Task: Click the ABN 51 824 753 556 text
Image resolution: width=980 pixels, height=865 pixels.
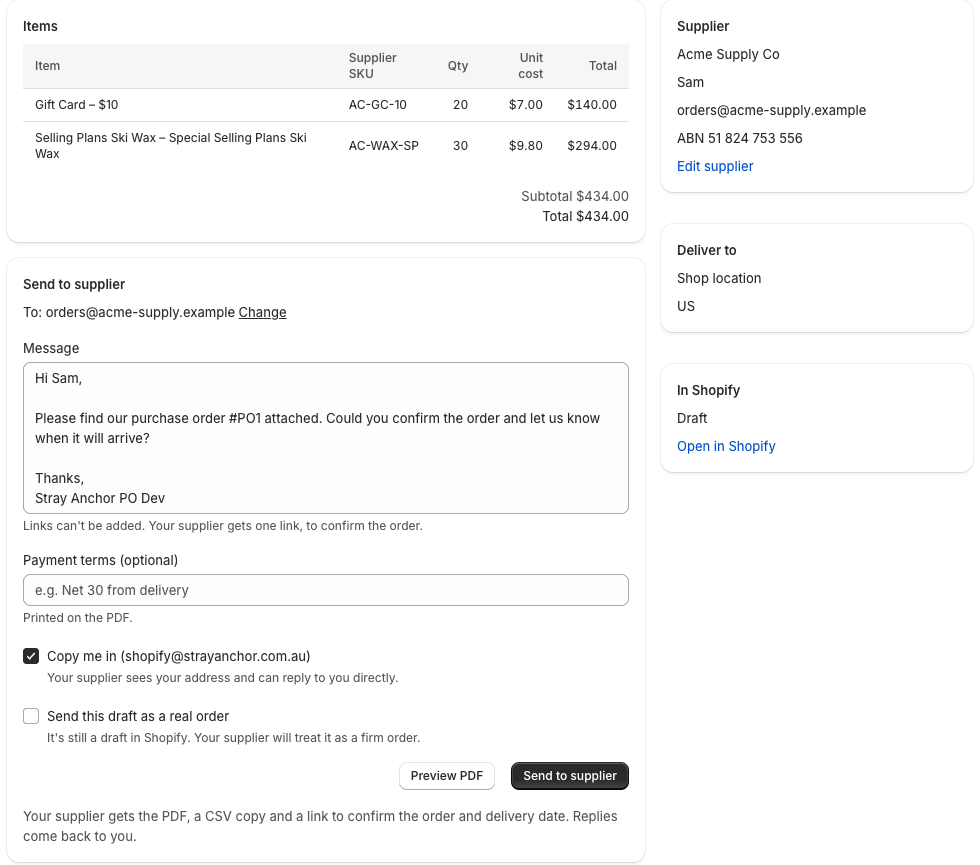Action: pos(739,138)
